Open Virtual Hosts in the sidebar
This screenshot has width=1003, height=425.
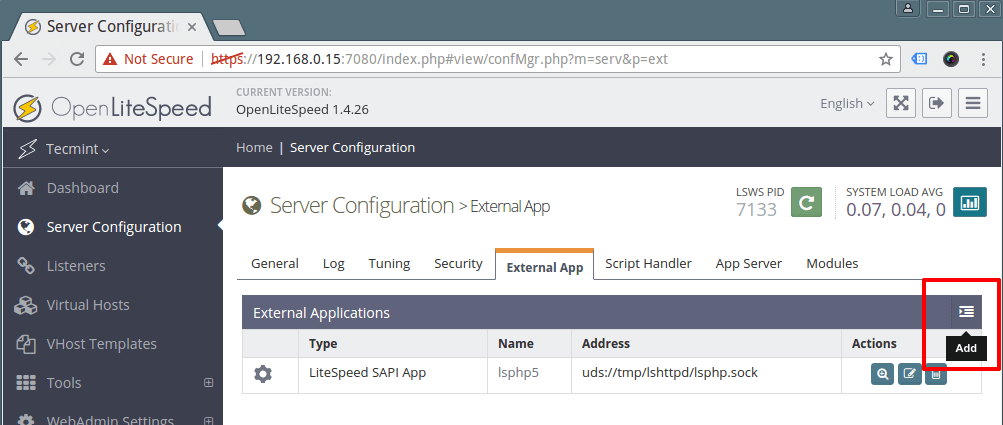pos(88,305)
